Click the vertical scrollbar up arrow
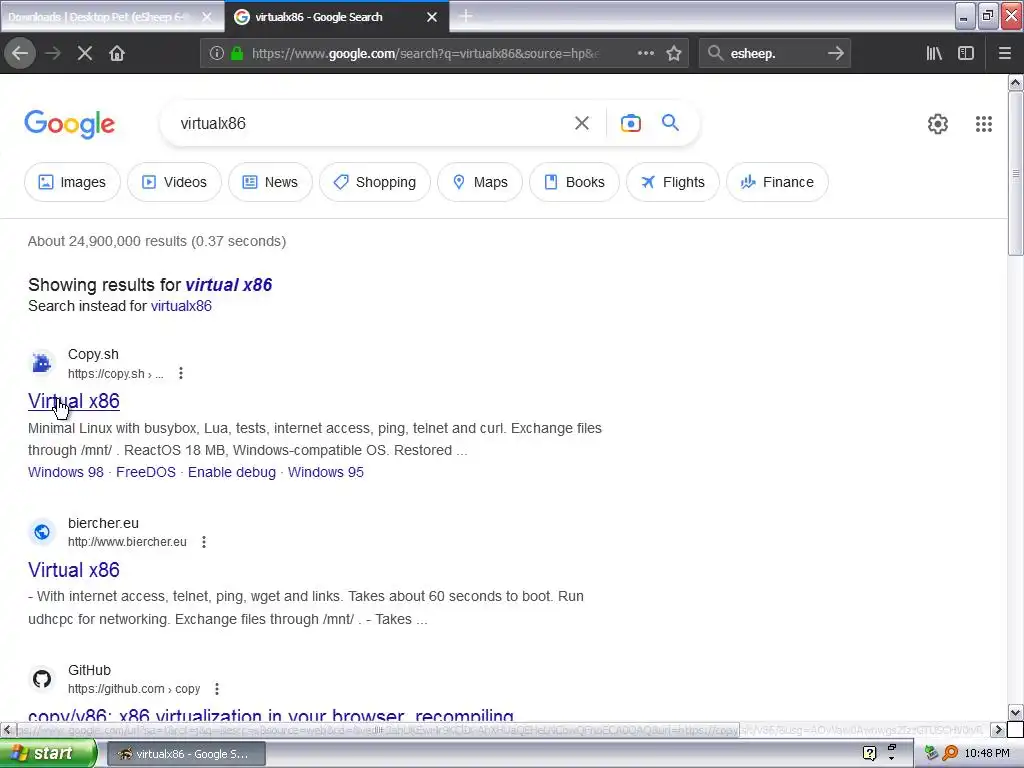The height and width of the screenshot is (768, 1024). (x=1016, y=82)
